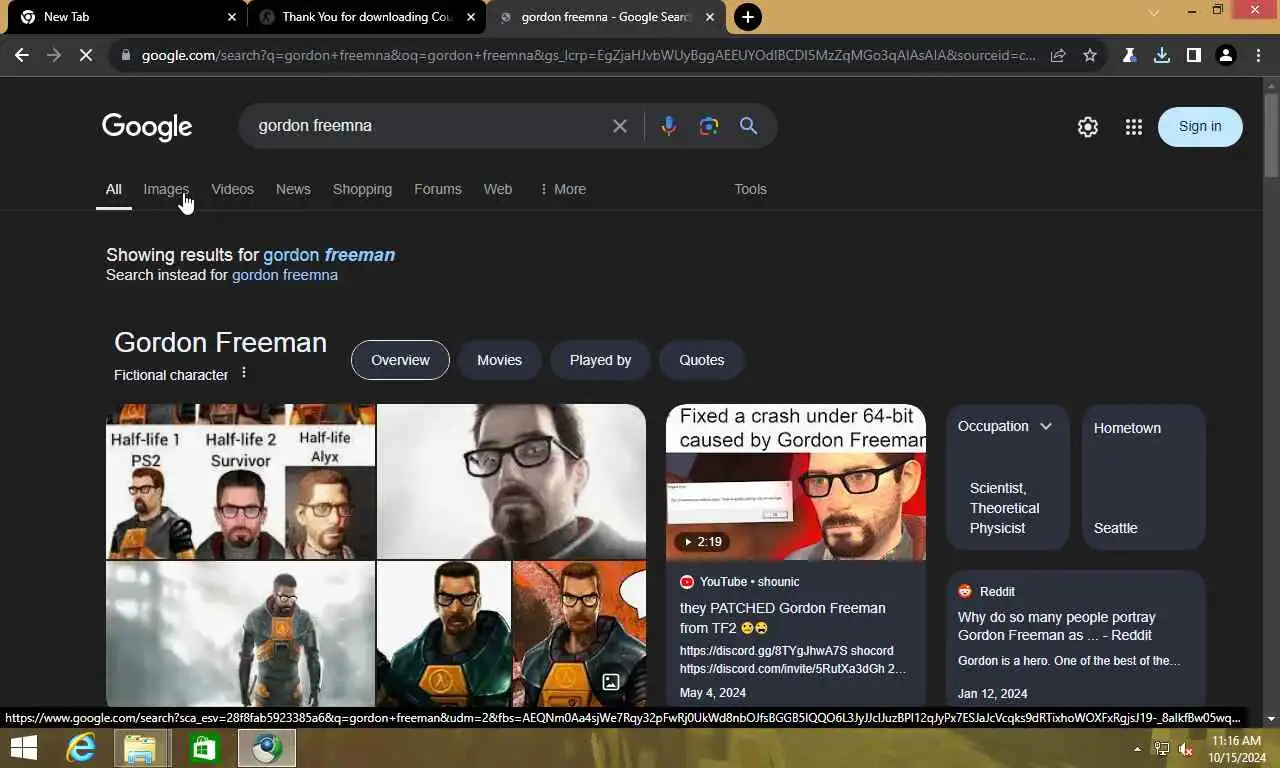Open the Google apps grid
Viewport: 1280px width, 768px height.
[1133, 127]
